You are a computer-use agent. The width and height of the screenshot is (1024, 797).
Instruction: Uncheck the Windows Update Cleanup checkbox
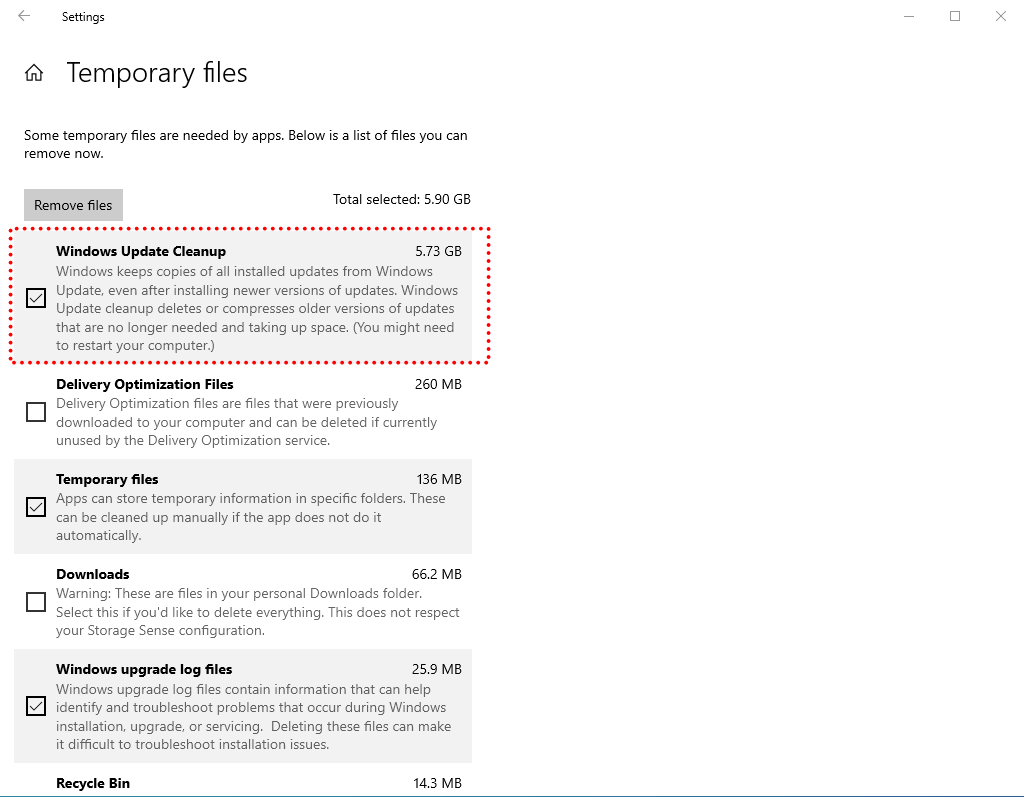(x=36, y=298)
